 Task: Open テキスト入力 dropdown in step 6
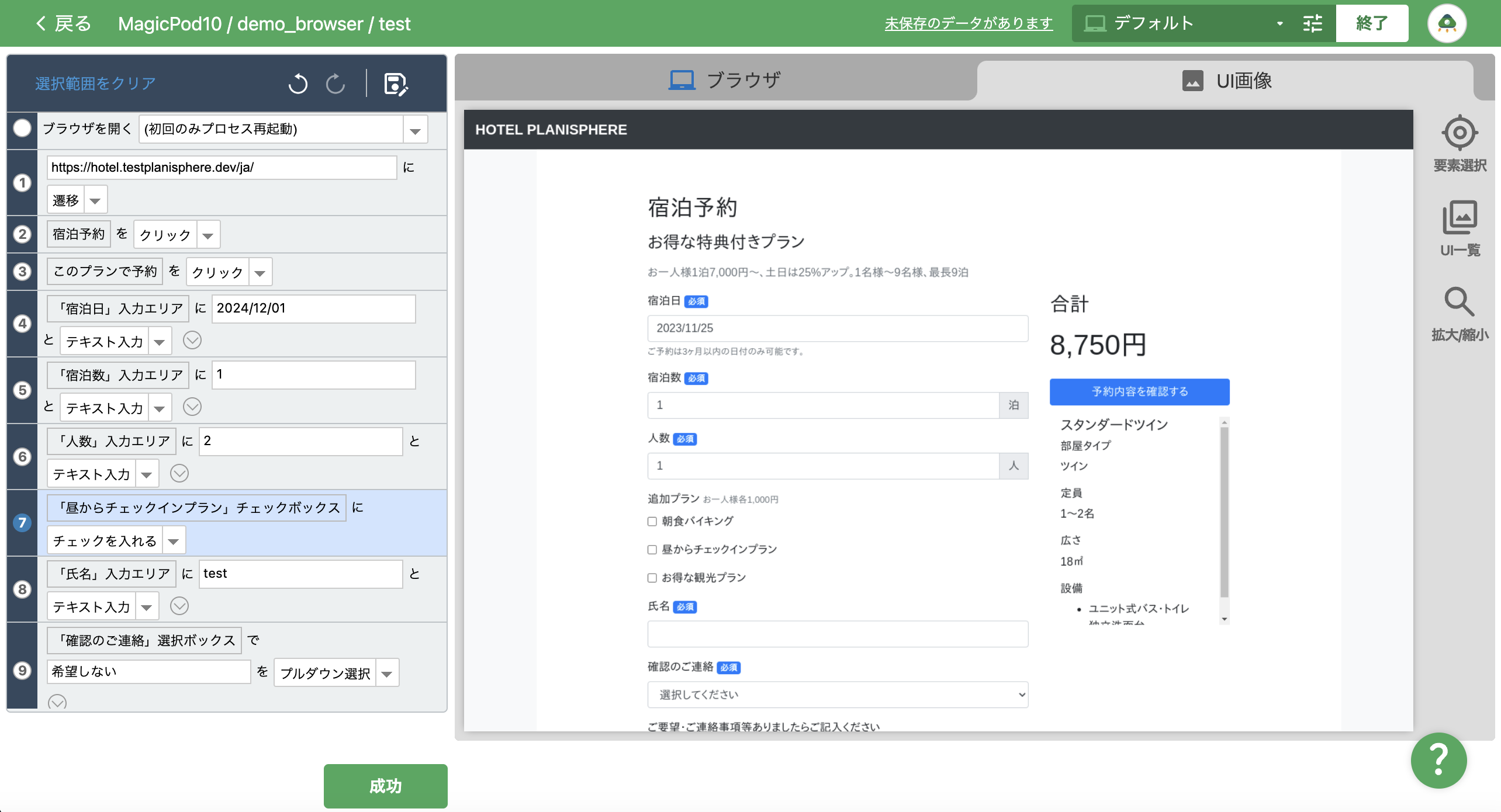coord(147,474)
